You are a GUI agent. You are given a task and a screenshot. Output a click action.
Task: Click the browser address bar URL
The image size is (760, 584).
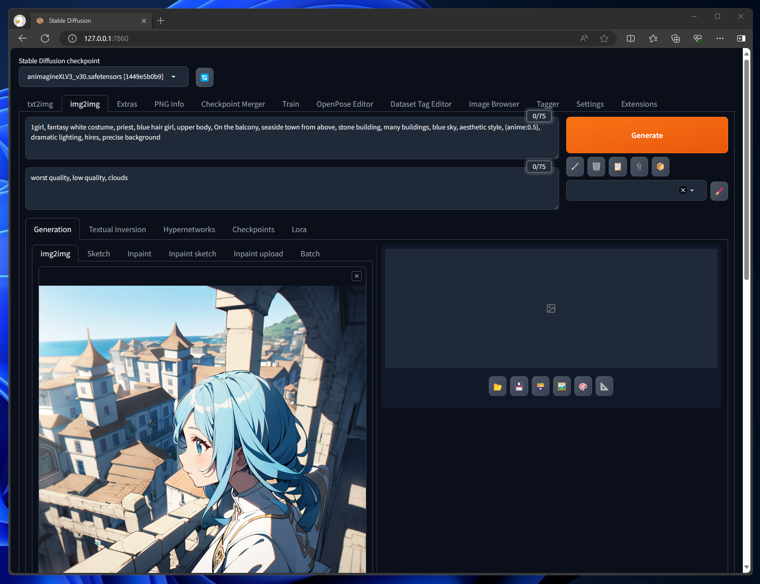(106, 38)
